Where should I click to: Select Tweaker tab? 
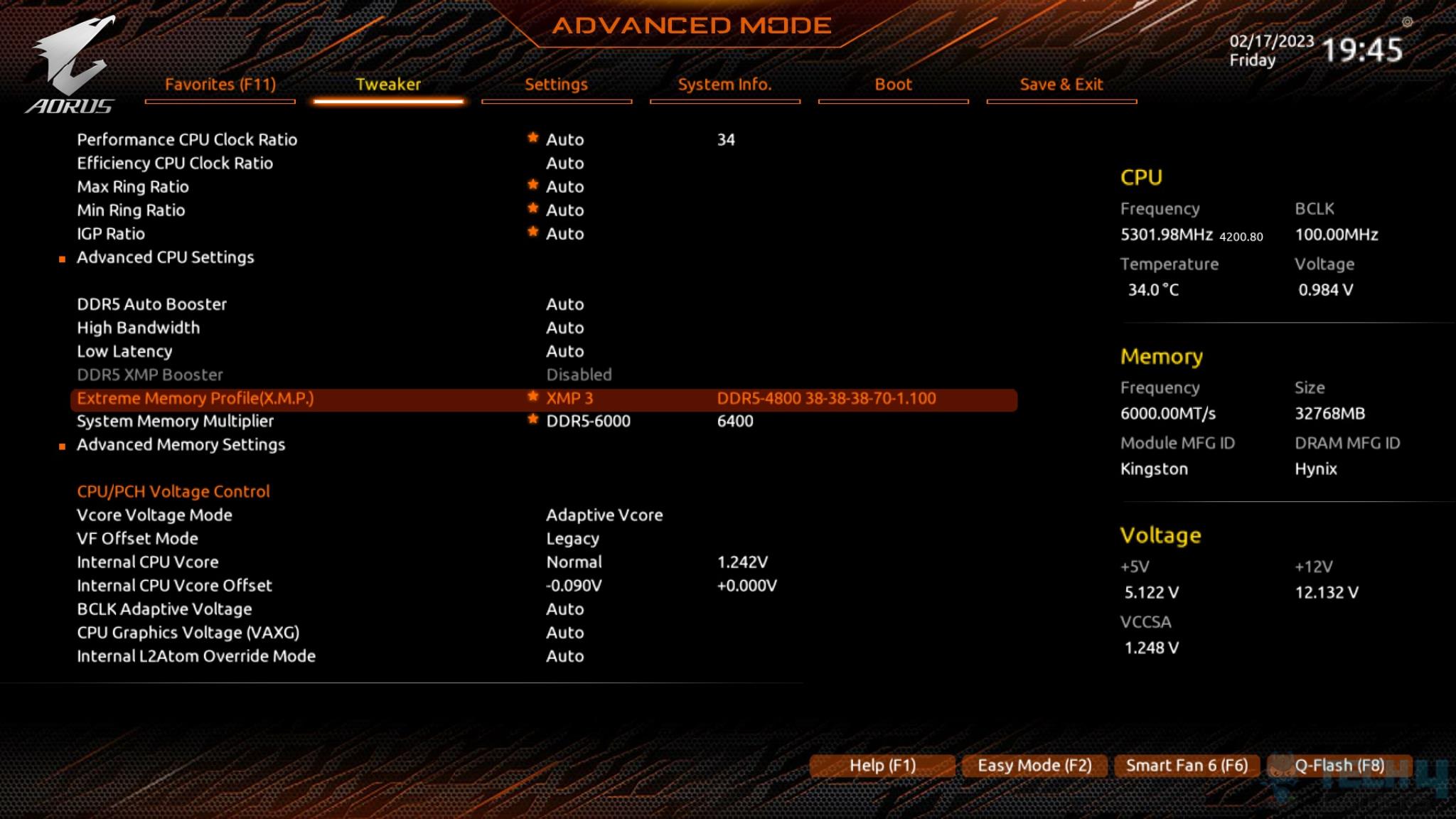pyautogui.click(x=389, y=84)
